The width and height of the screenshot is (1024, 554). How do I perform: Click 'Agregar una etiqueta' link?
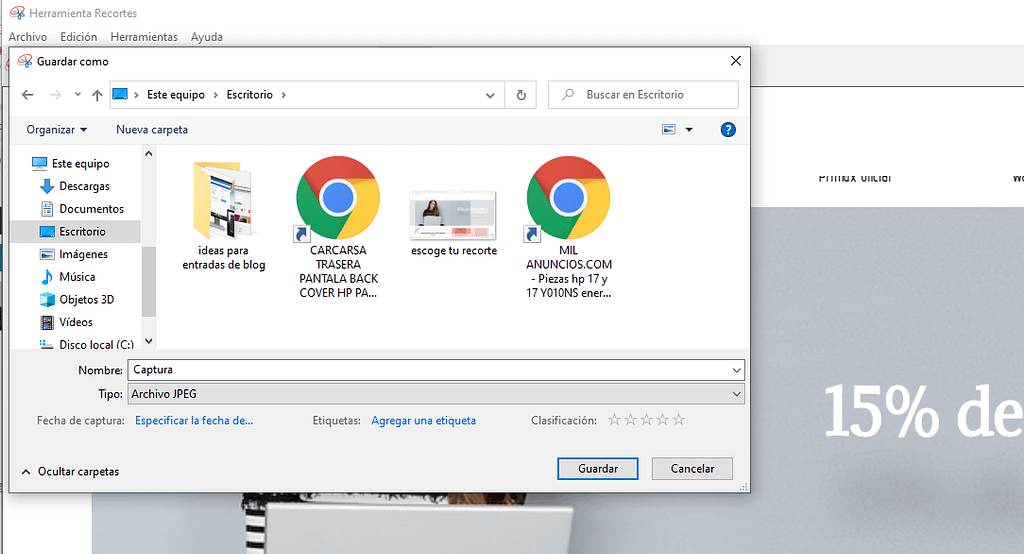[424, 421]
